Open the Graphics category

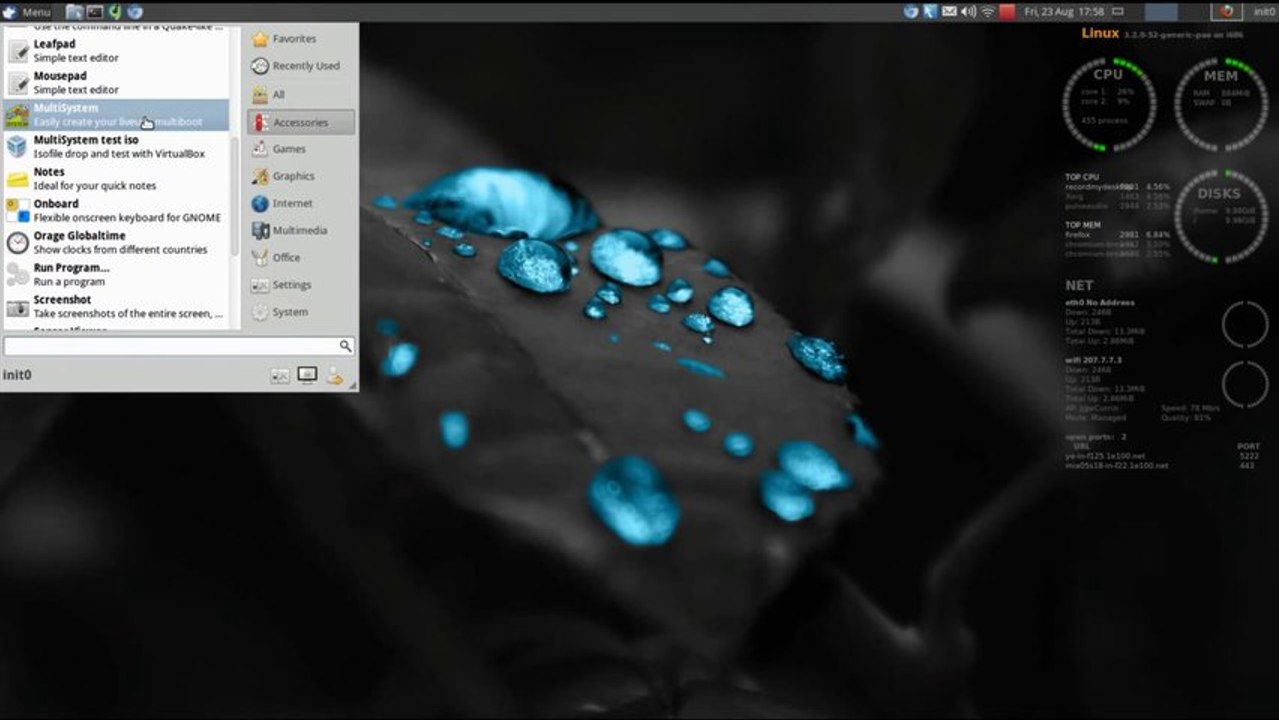point(301,176)
